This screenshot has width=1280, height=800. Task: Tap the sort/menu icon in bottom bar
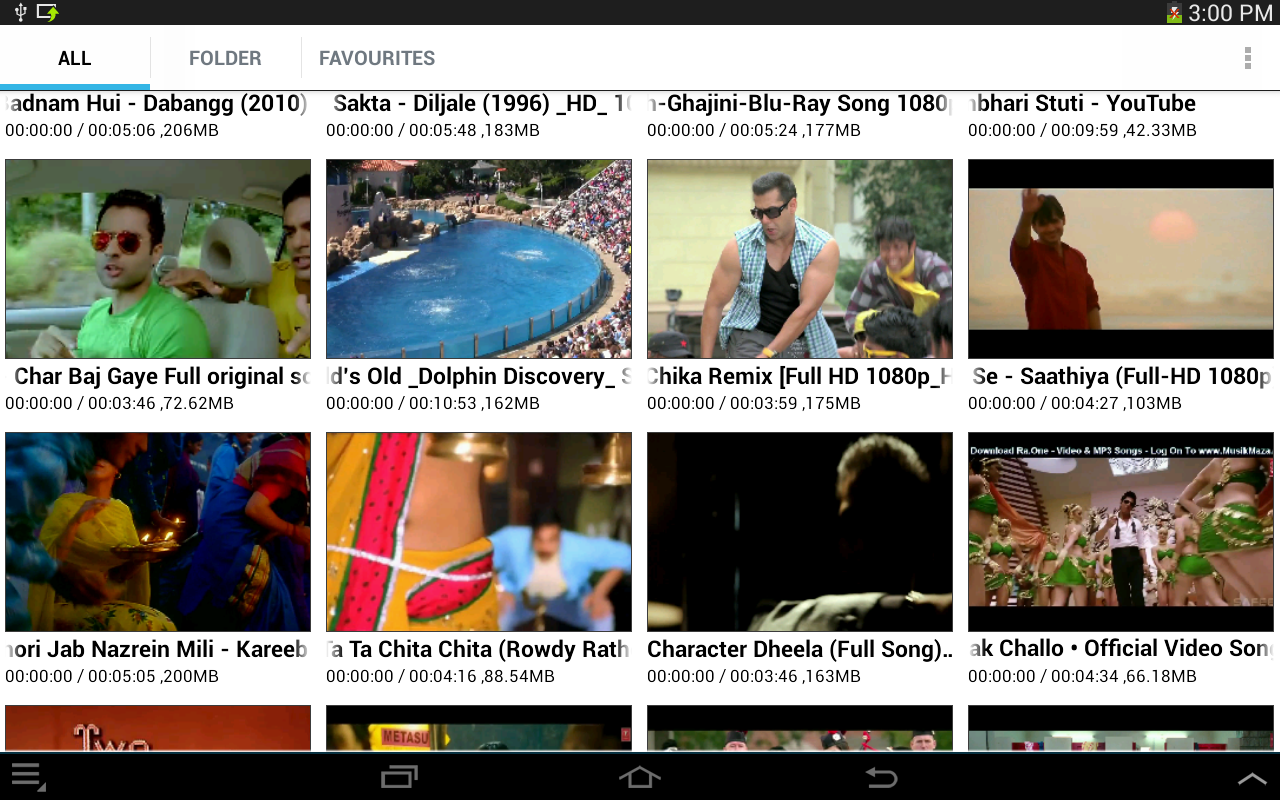[x=29, y=776]
